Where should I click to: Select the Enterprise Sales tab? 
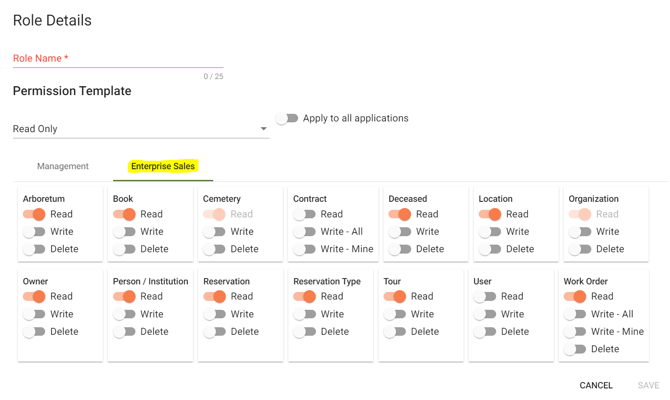pos(163,167)
